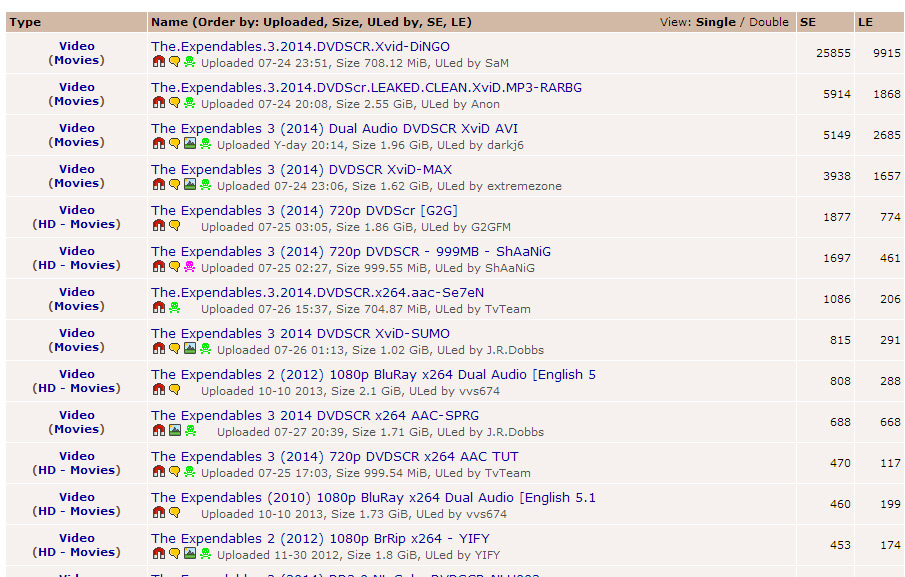Click leechers count 9915

tap(887, 53)
